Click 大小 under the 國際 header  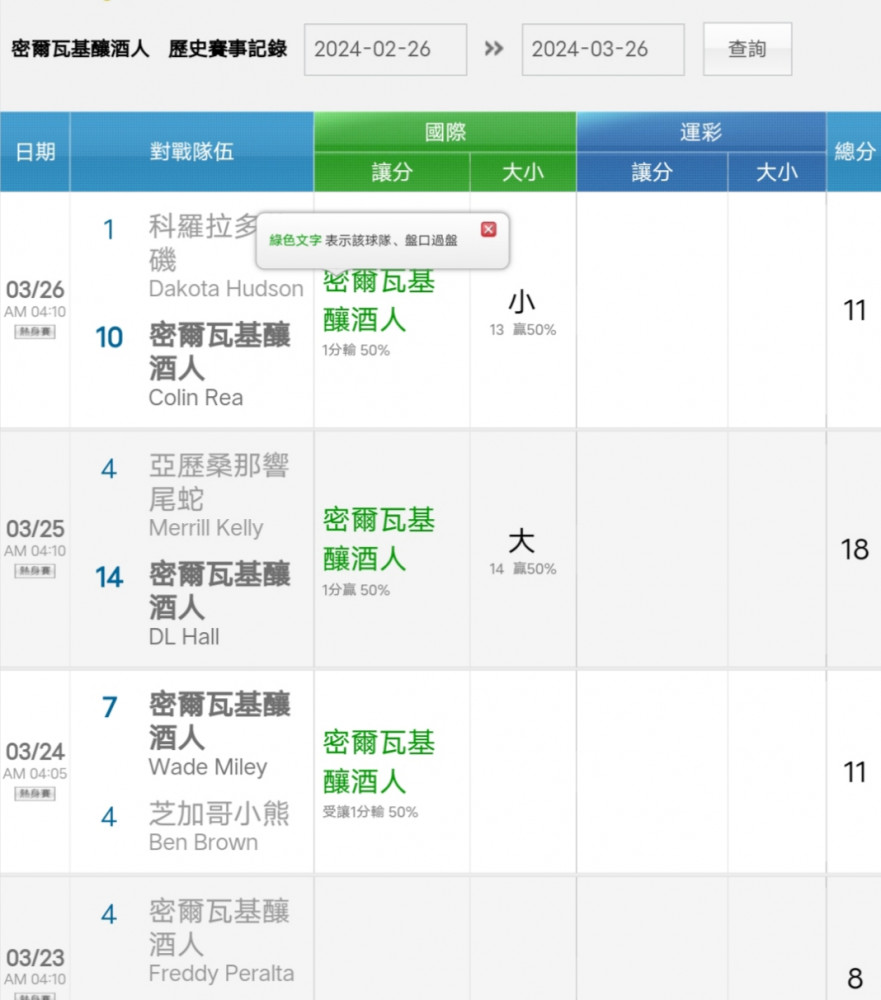point(523,172)
